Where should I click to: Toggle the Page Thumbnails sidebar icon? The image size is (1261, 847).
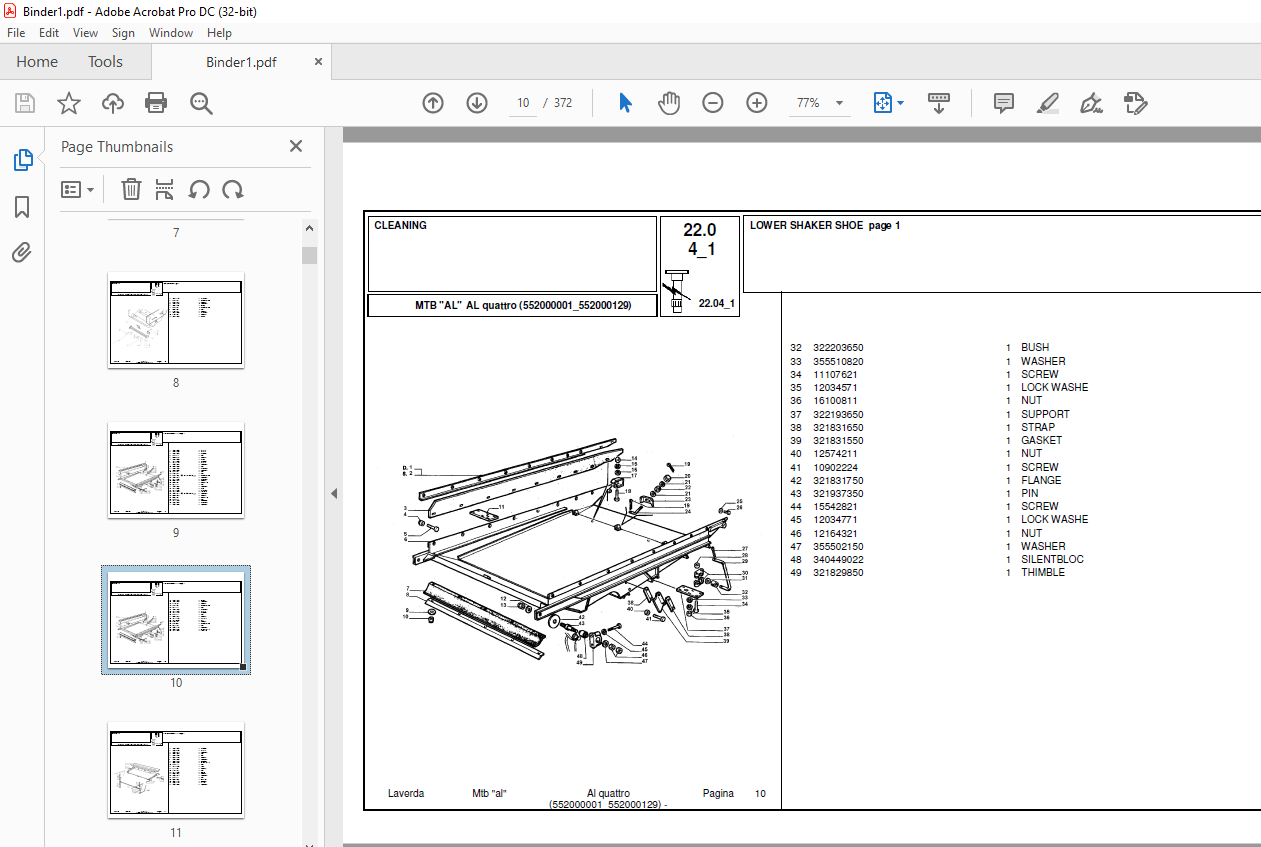point(22,160)
